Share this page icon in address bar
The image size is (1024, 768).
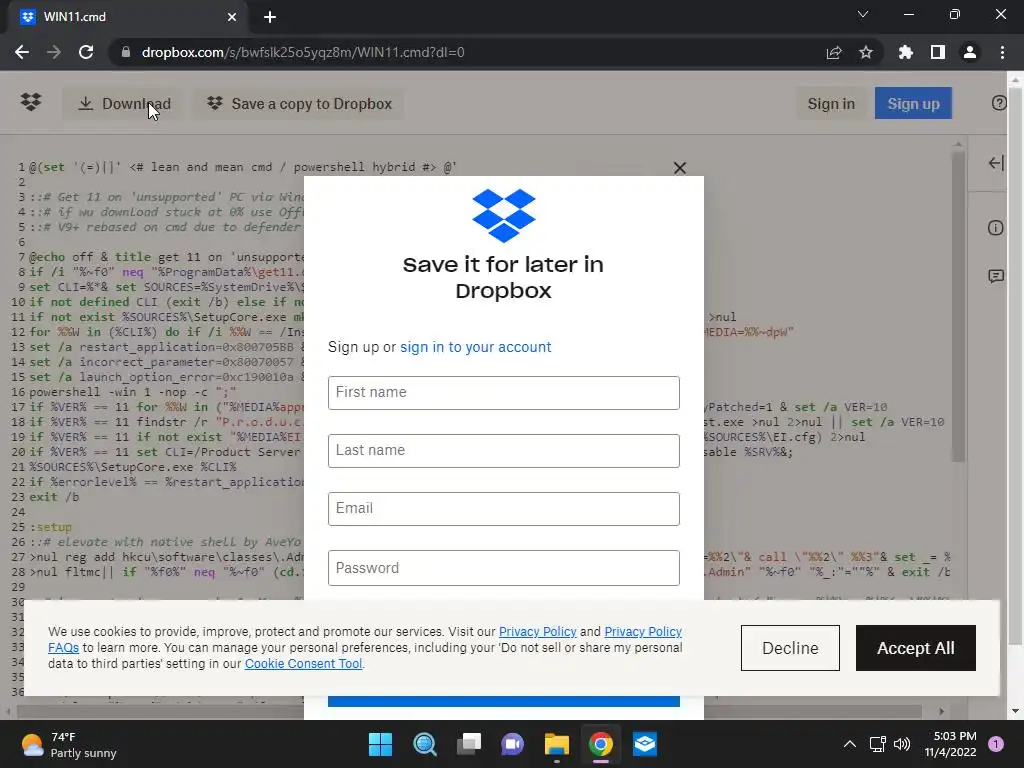(x=834, y=52)
